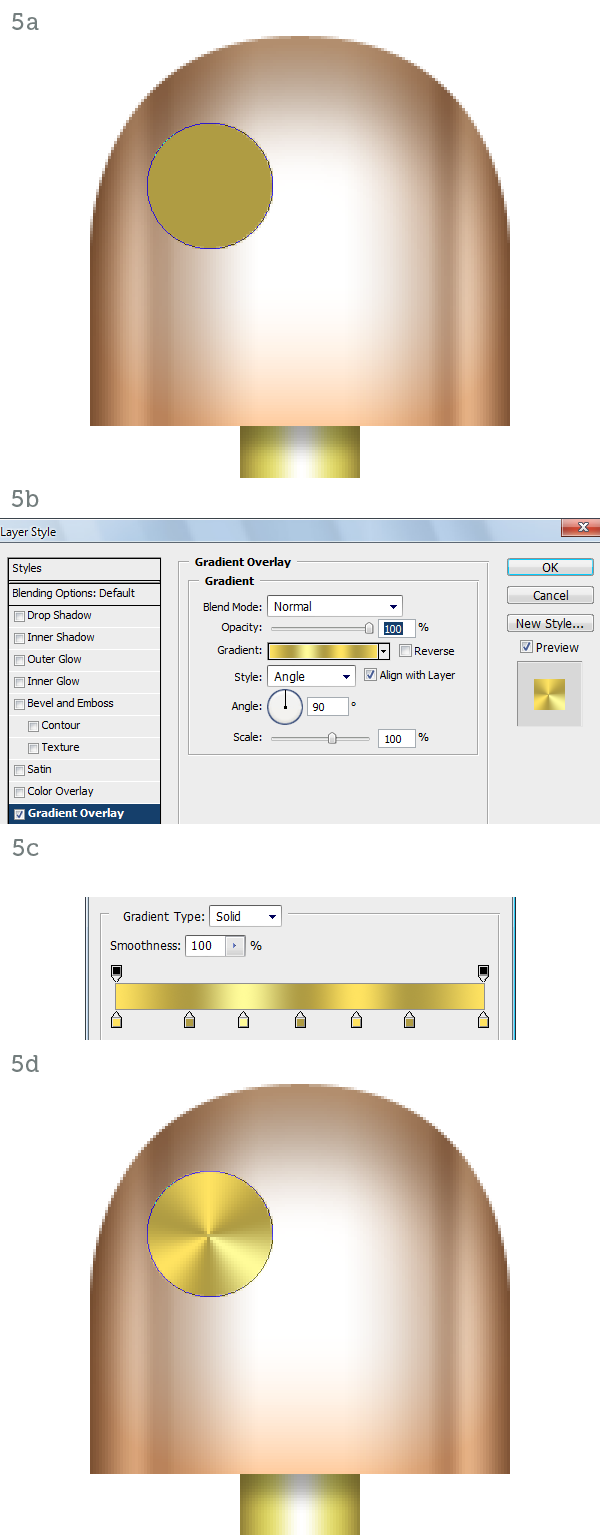
Task: Select the fourth color stop
Action: coord(300,1020)
